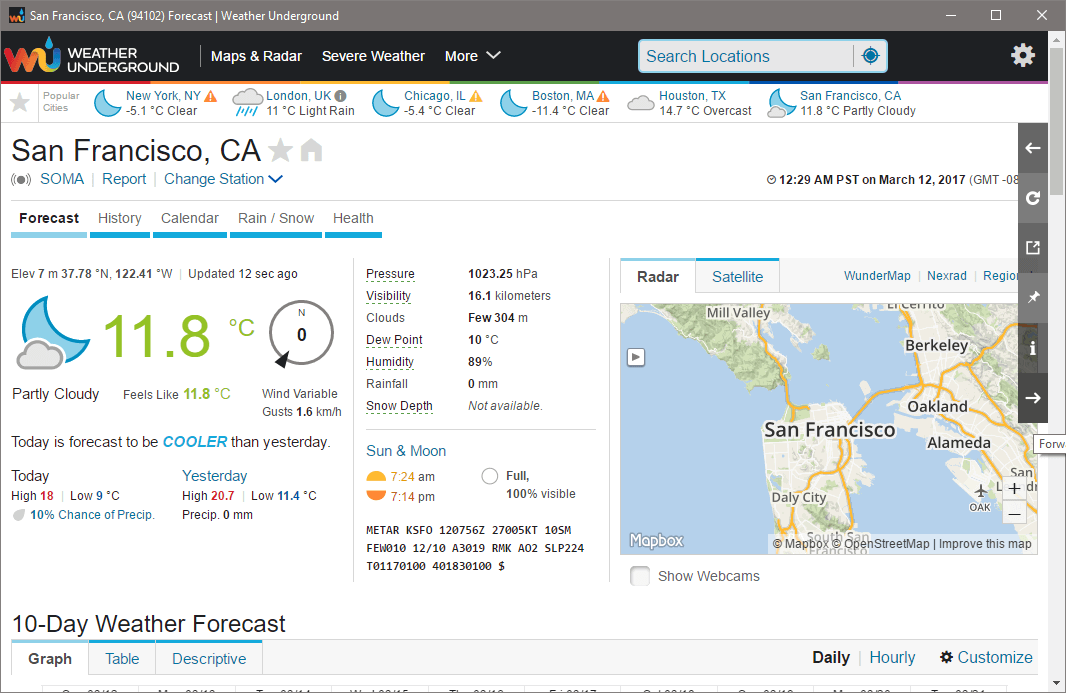Screen dimensions: 1066x693
Task: Click London rain cloud icon
Action: pos(247,103)
